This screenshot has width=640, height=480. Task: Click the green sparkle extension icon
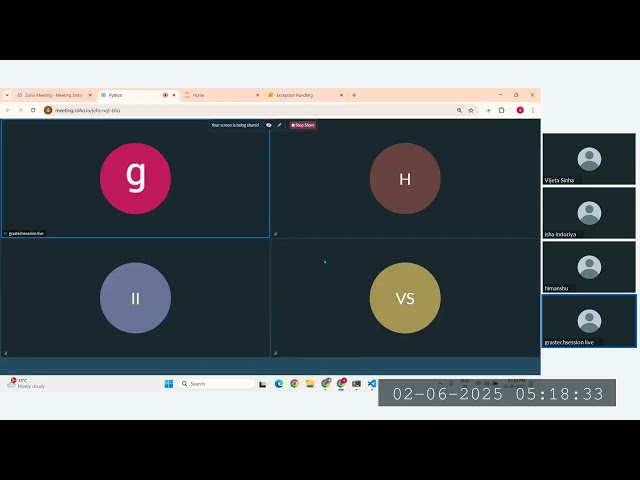click(488, 110)
